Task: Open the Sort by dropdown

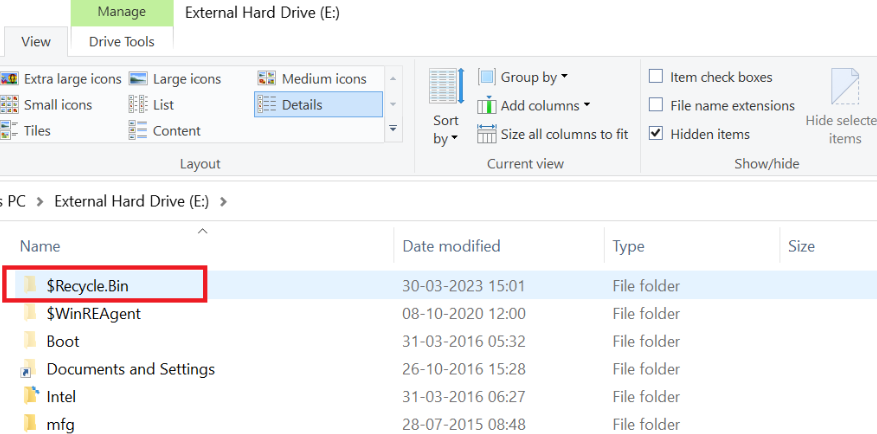Action: pos(446,130)
